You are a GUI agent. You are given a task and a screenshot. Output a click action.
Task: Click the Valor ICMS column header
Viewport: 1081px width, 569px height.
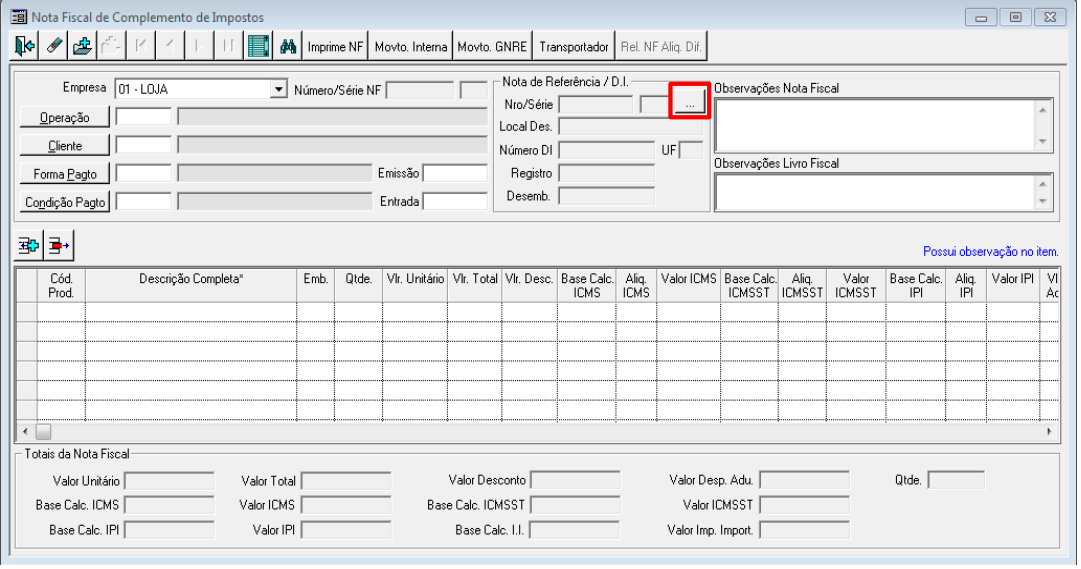[689, 286]
